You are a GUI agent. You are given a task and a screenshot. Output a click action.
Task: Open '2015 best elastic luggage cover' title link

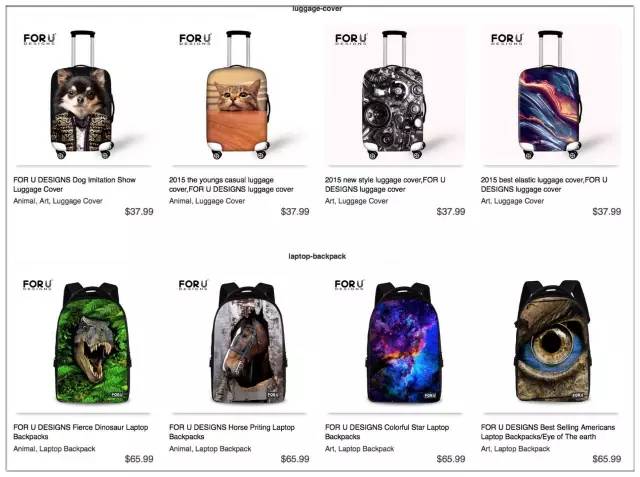544,184
